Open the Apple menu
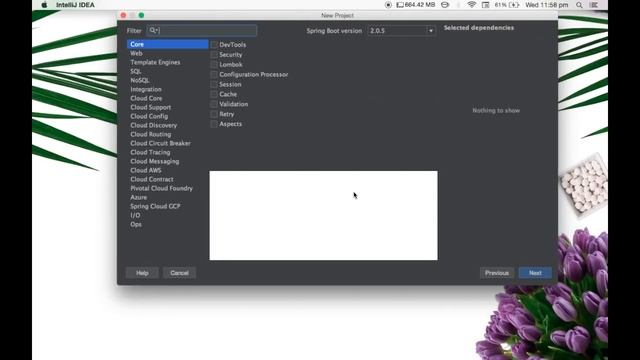The image size is (640, 360). coord(44,5)
